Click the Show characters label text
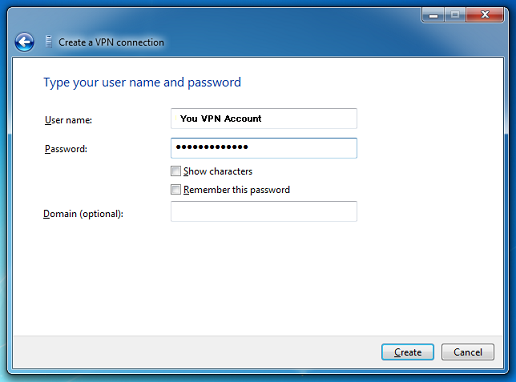The image size is (516, 382). coord(218,171)
